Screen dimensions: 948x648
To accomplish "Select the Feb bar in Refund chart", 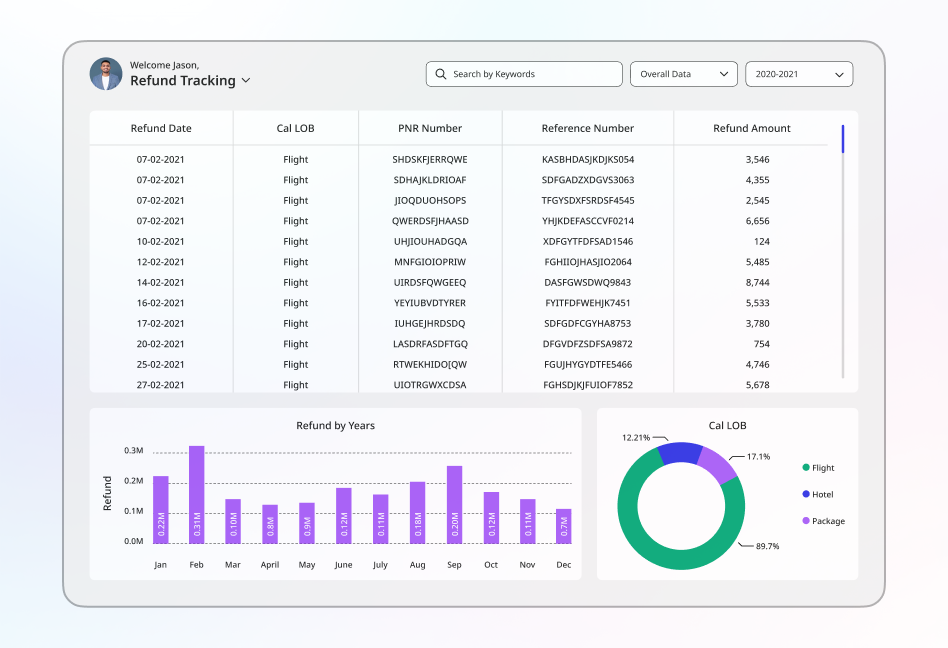I will (x=196, y=494).
